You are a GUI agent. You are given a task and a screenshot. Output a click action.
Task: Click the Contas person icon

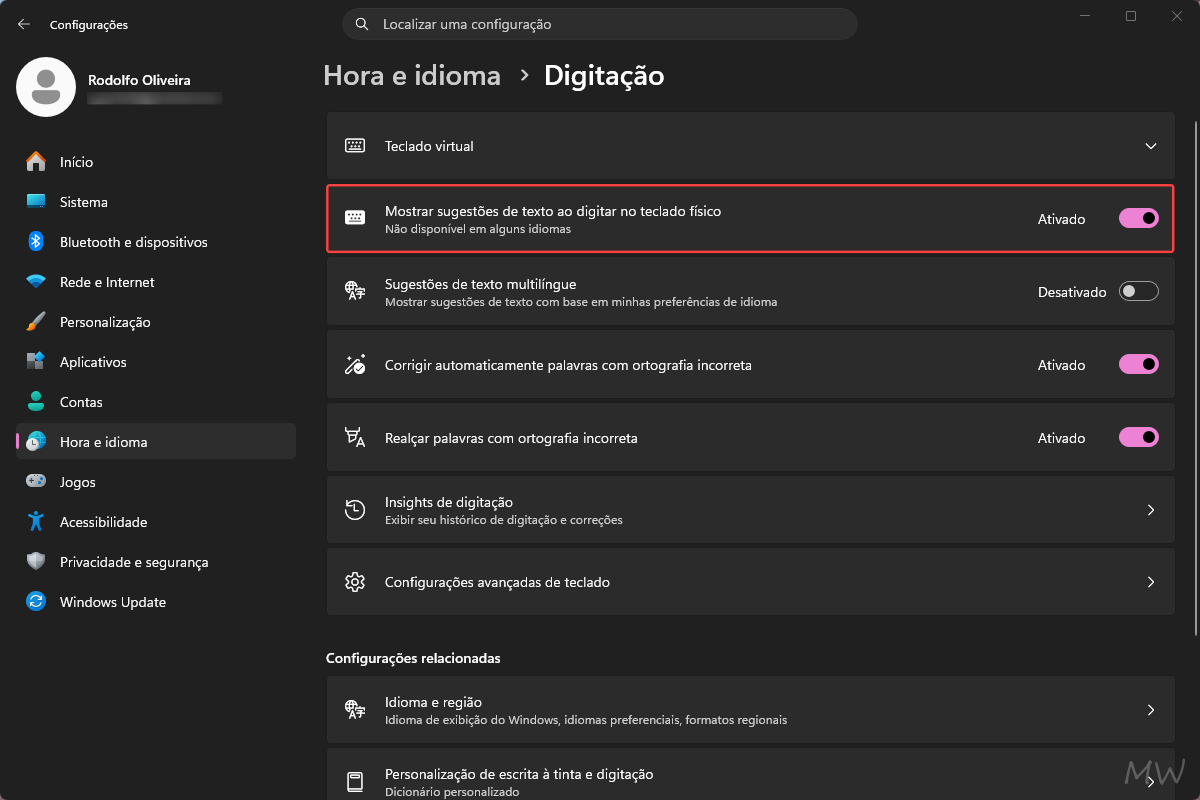click(x=36, y=402)
